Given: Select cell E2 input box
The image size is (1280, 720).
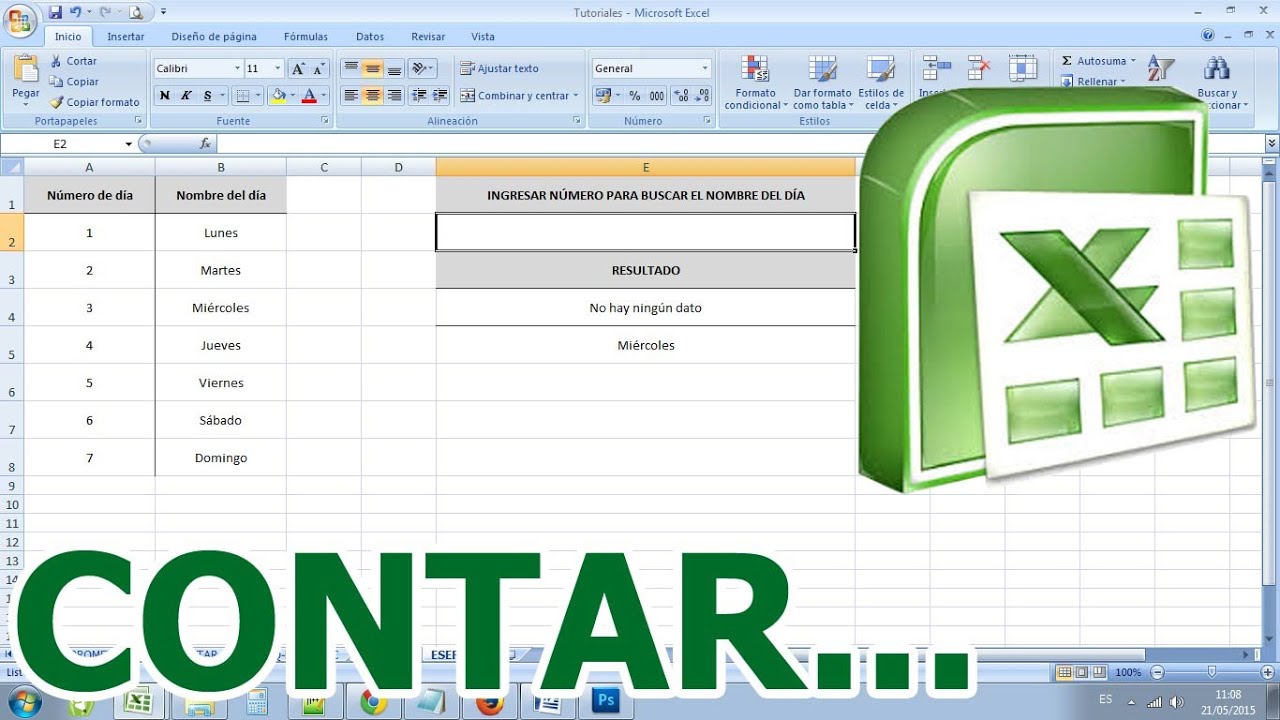Looking at the screenshot, I should tap(646, 232).
